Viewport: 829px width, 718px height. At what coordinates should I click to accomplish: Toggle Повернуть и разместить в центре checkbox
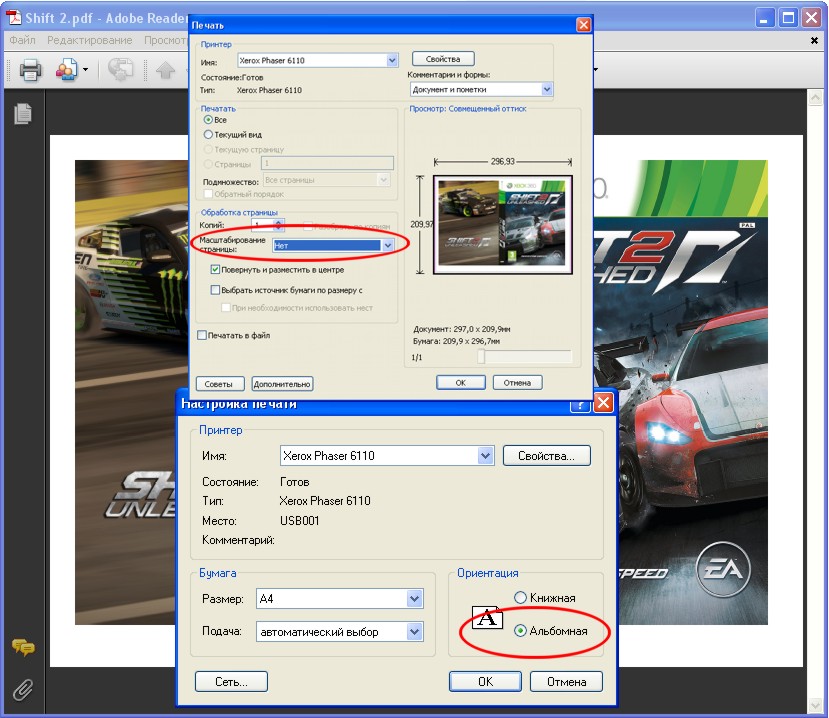(215, 270)
